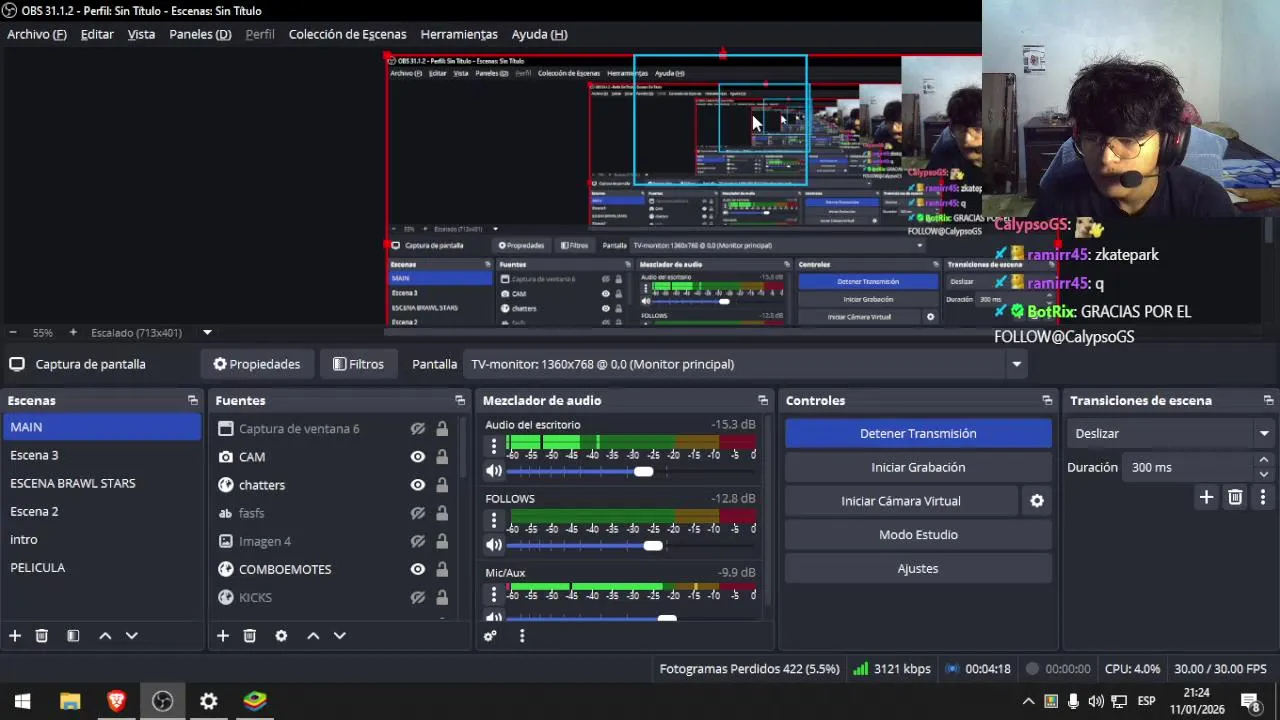The image size is (1280, 720).
Task: Open scene filters icon in Escenas toolbar
Action: tap(73, 636)
